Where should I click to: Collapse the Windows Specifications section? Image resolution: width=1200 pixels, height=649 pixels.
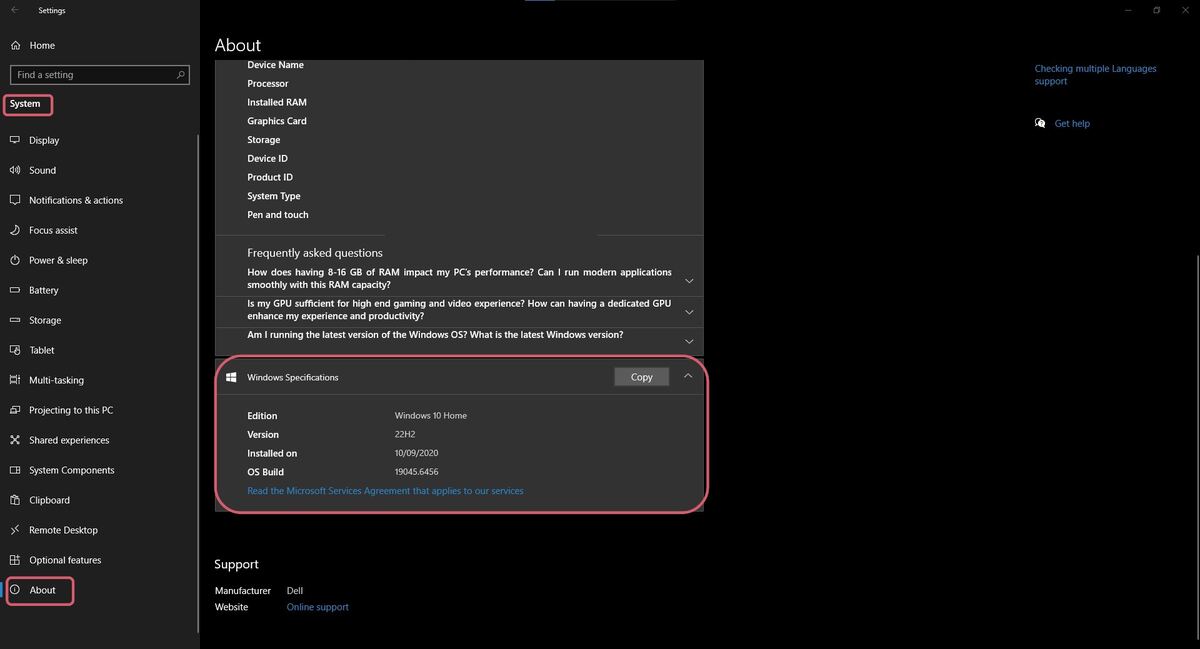click(688, 376)
